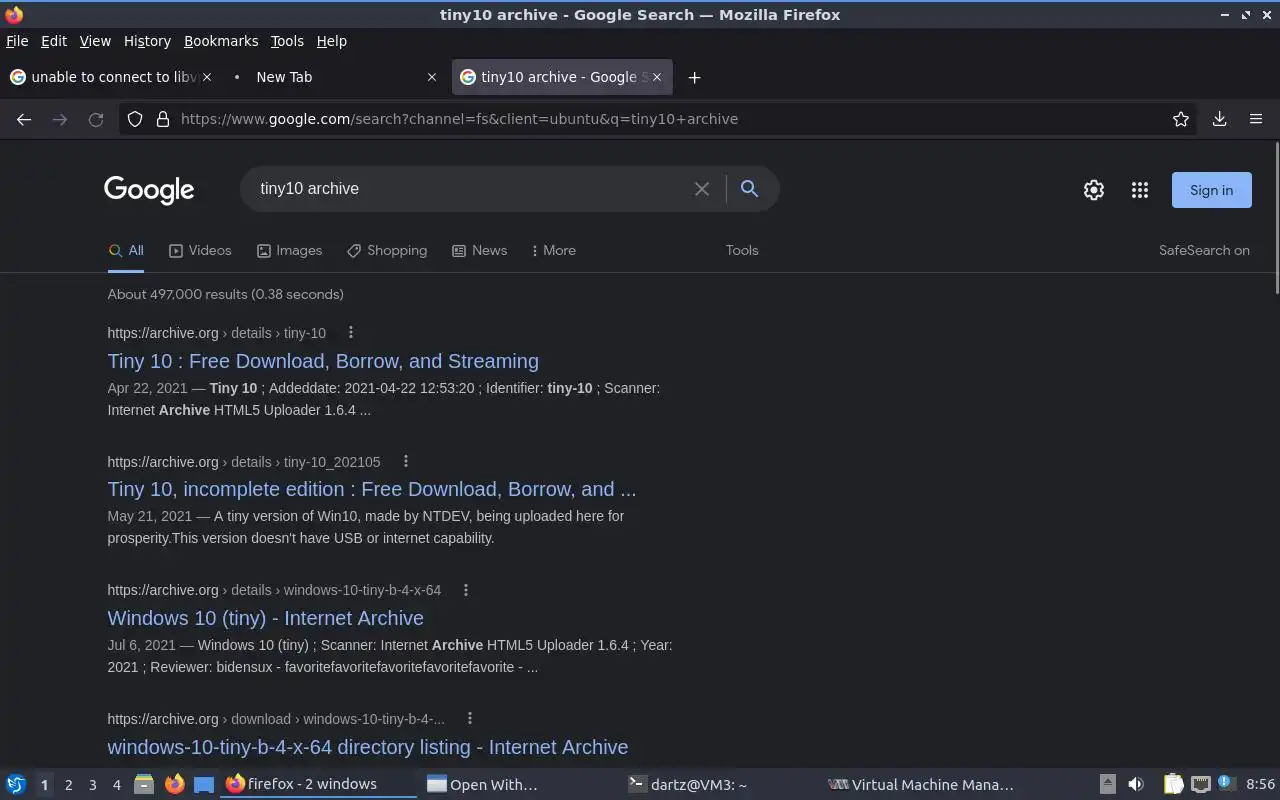Open 'Tiny 10, incomplete edition' result link

[371, 489]
